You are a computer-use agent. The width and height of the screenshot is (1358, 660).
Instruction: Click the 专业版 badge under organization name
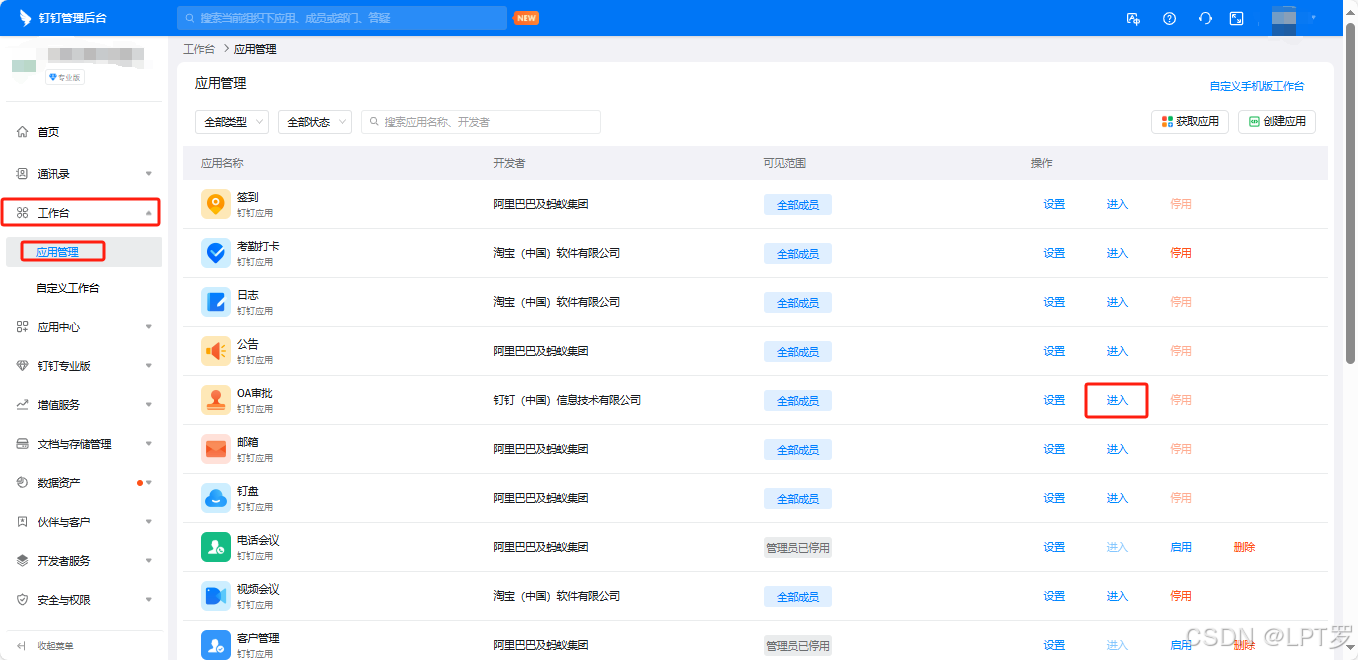[65, 77]
